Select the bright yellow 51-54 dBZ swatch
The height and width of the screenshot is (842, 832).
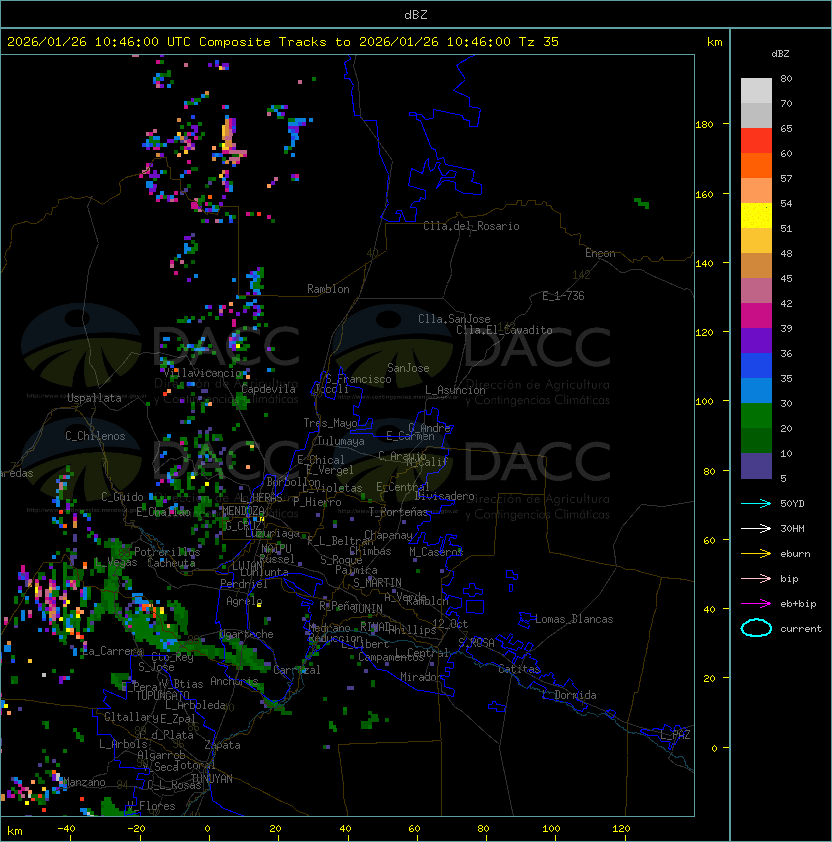(756, 215)
